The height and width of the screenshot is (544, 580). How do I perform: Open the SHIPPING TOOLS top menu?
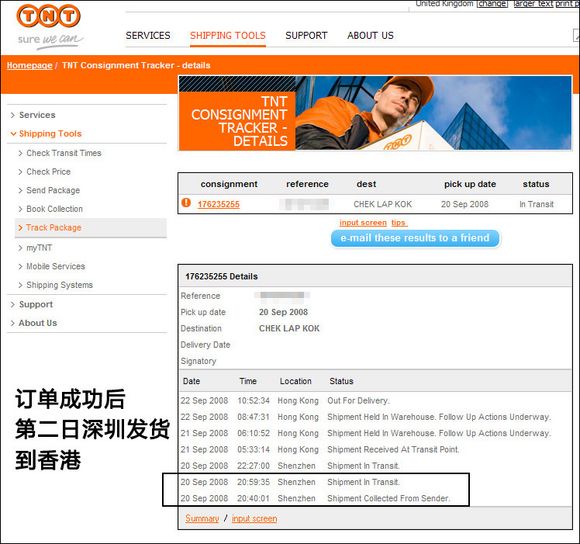coord(228,36)
